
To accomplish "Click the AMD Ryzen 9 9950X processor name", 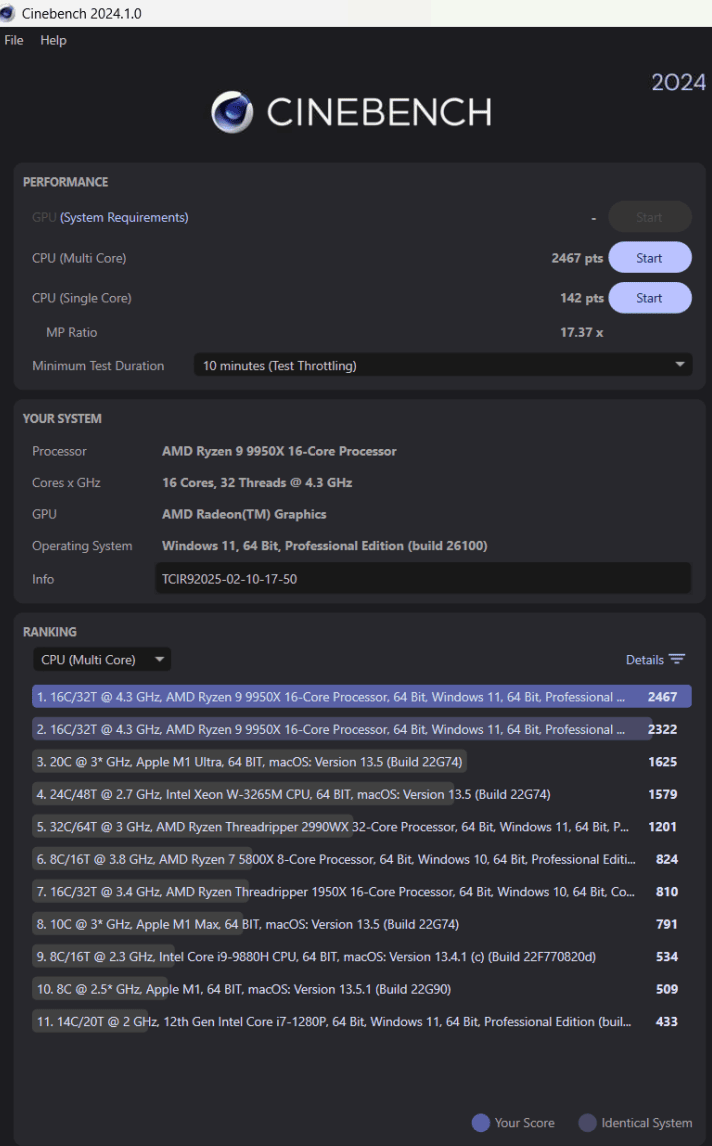I will coord(279,451).
